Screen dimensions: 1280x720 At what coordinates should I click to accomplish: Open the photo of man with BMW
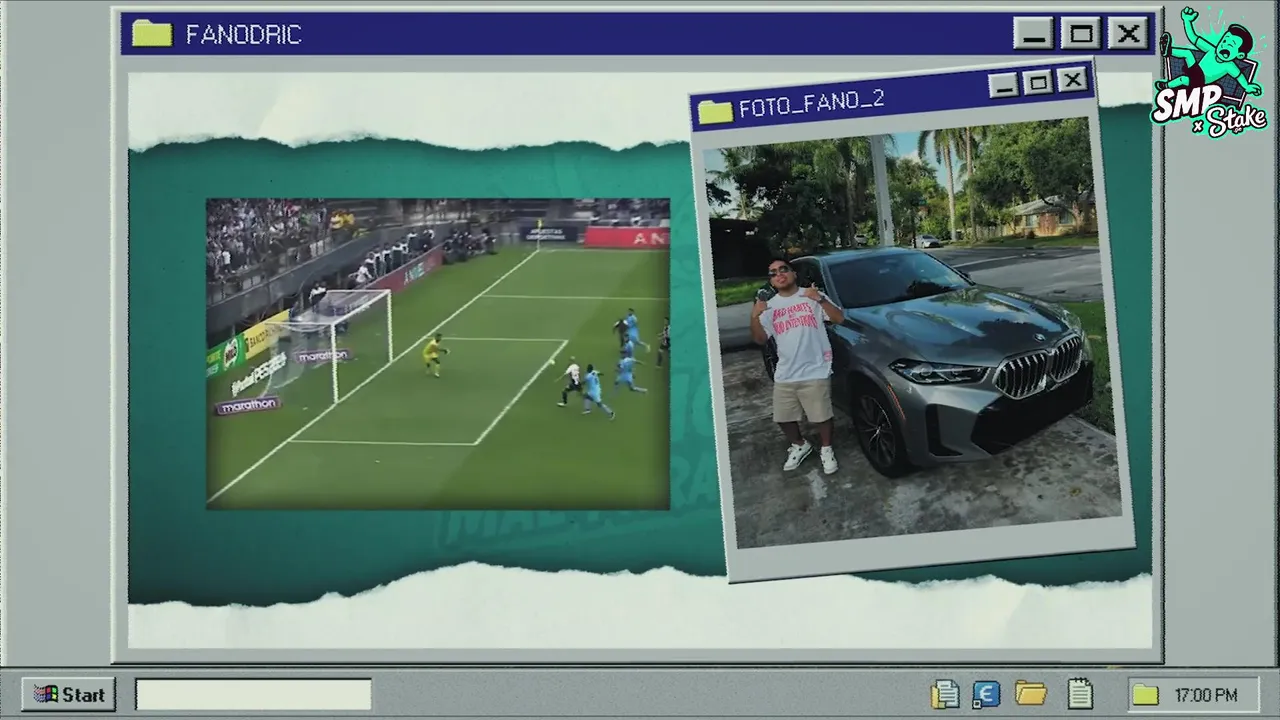click(912, 332)
